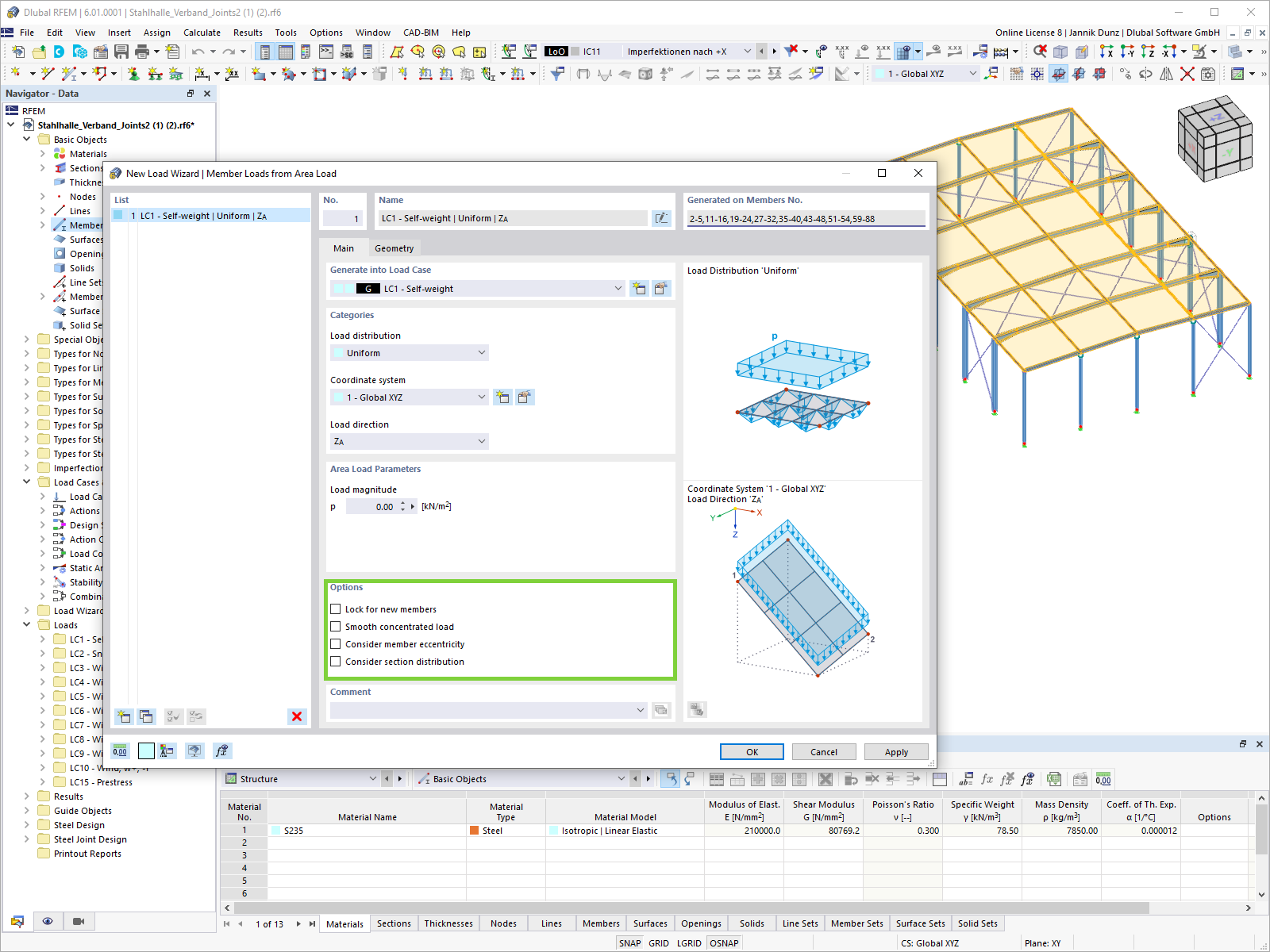Create new coordinate system icon in wizard
The width and height of the screenshot is (1270, 952).
click(x=502, y=397)
